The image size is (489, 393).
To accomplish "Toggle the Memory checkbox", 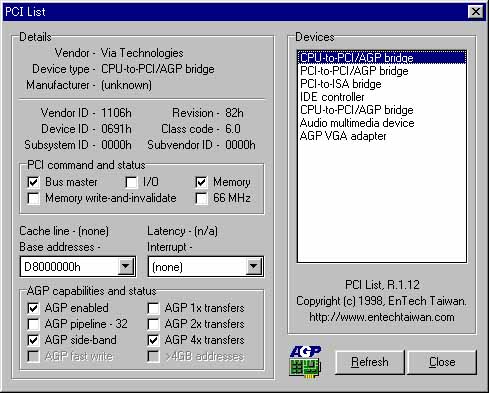I will click(201, 182).
